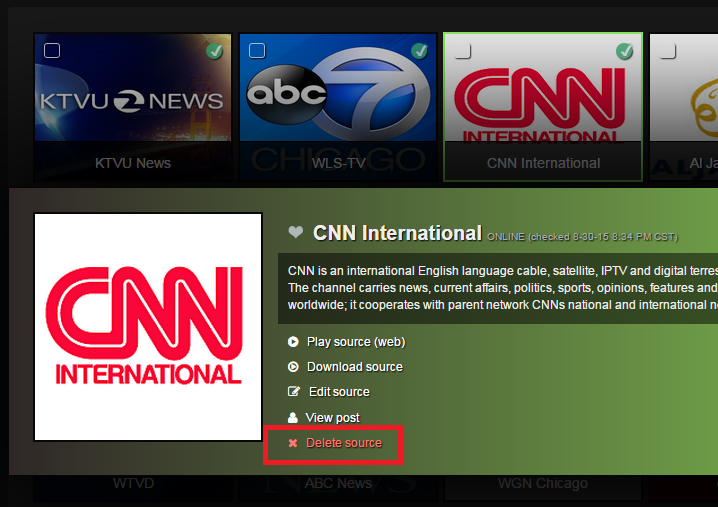
Task: Open the ABC News tile below the panel
Action: 338,487
